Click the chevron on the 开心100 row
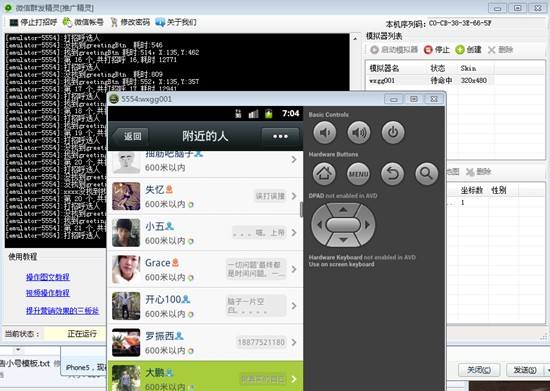550x391 pixels. tap(294, 306)
